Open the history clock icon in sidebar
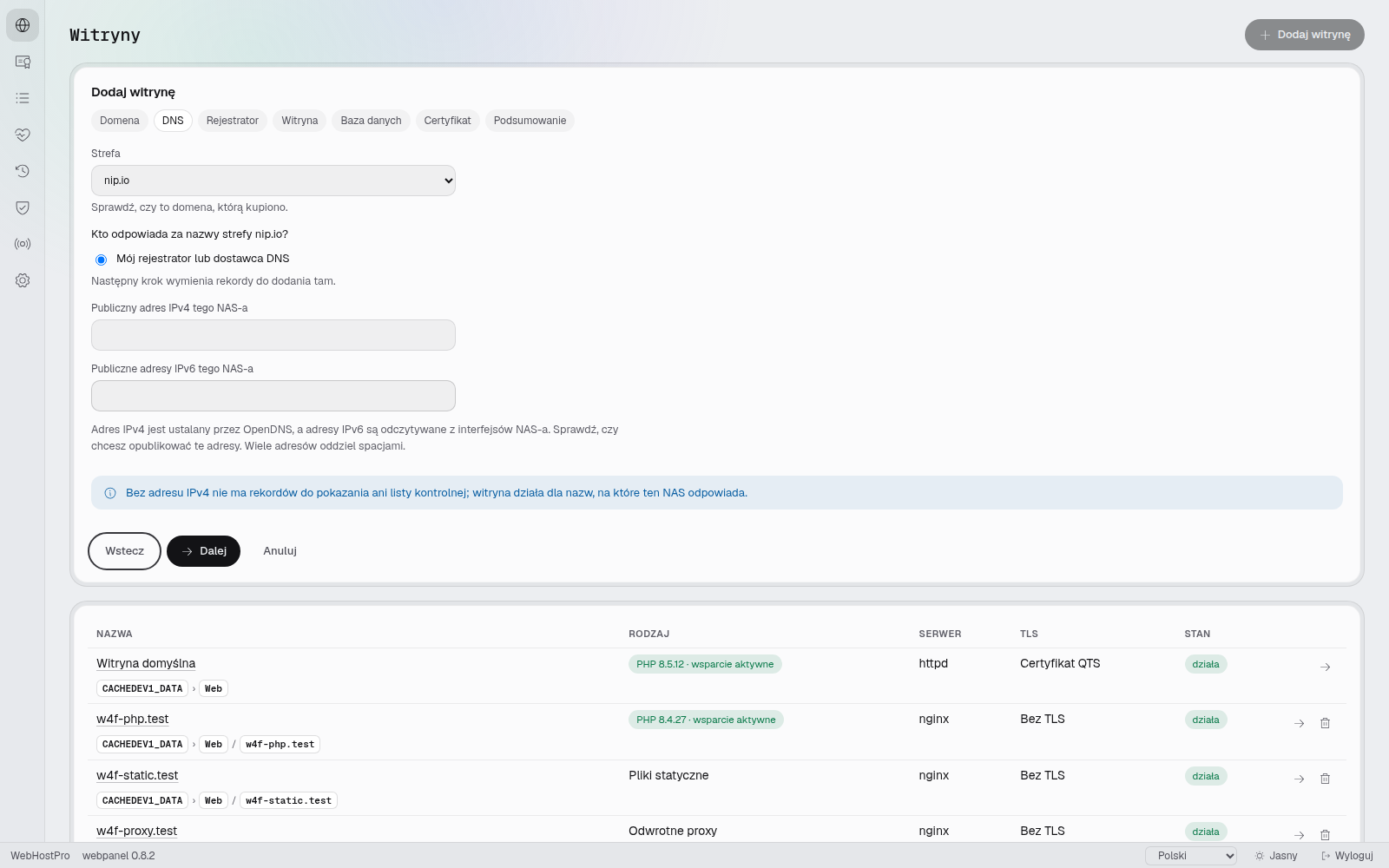Screen dimensions: 1389x868 (x=23, y=171)
